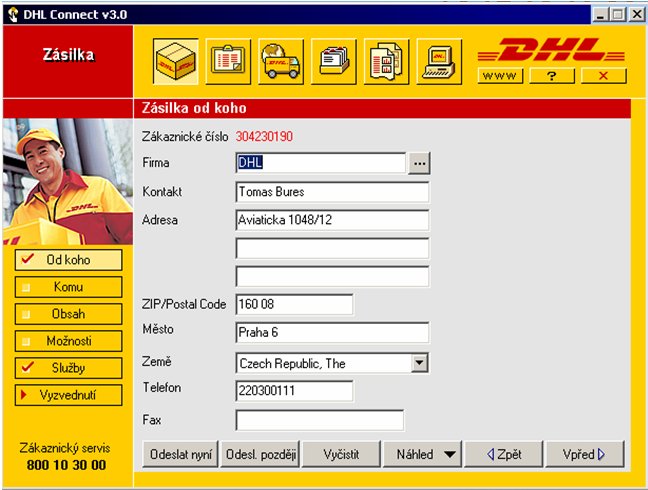
Task: Click the Vyčistit button
Action: click(x=341, y=454)
